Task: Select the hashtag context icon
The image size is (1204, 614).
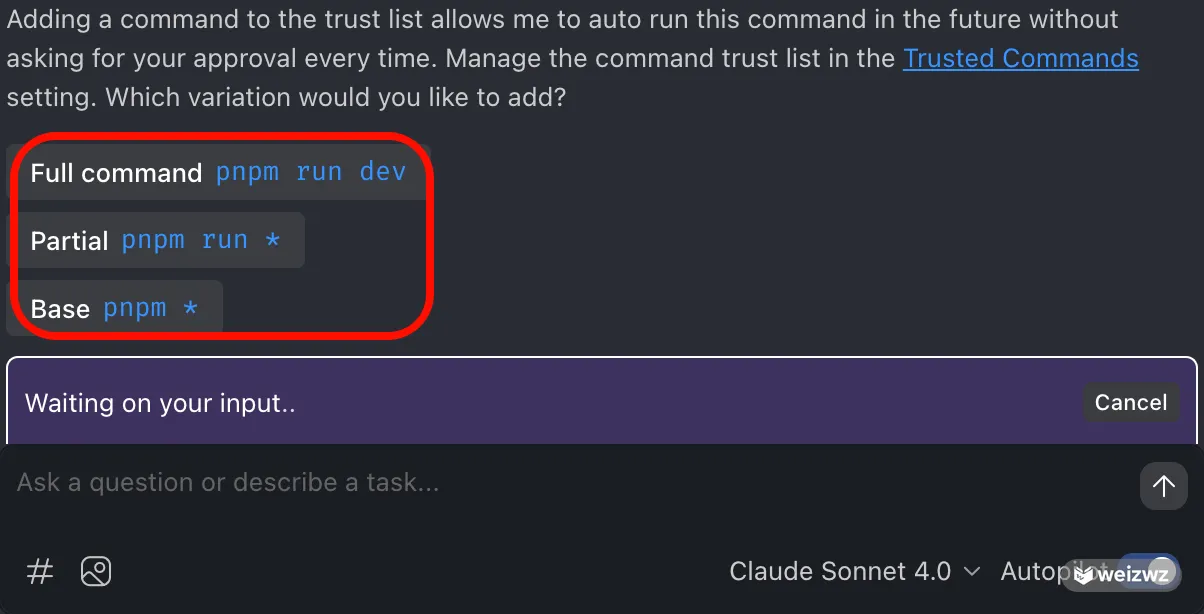Action: pos(39,571)
